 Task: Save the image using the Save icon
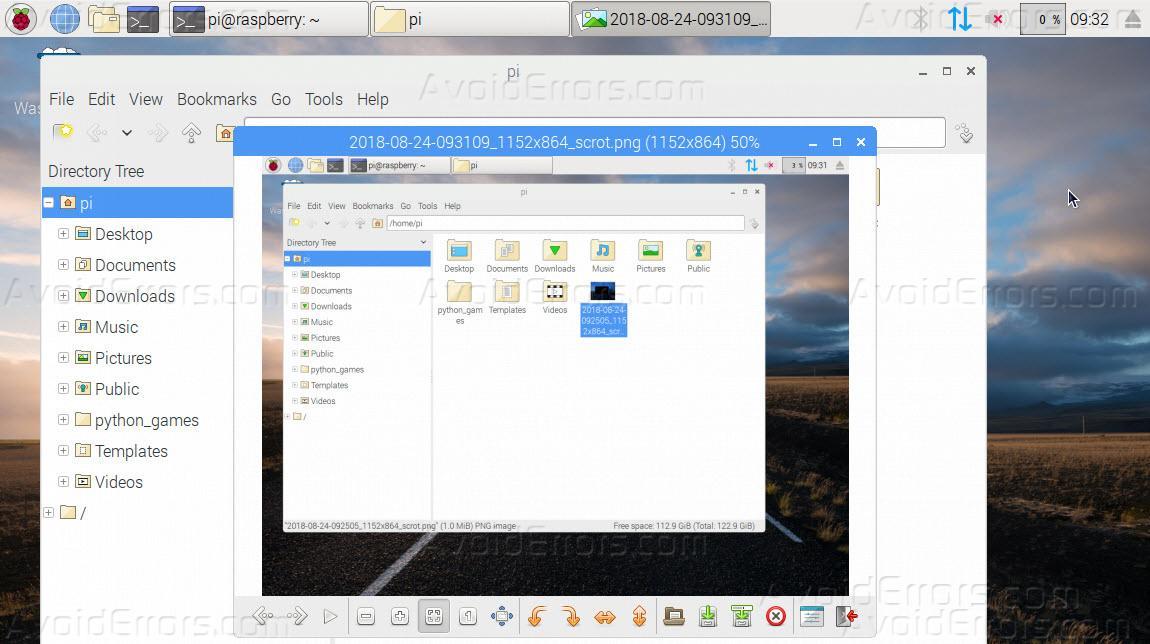[708, 617]
